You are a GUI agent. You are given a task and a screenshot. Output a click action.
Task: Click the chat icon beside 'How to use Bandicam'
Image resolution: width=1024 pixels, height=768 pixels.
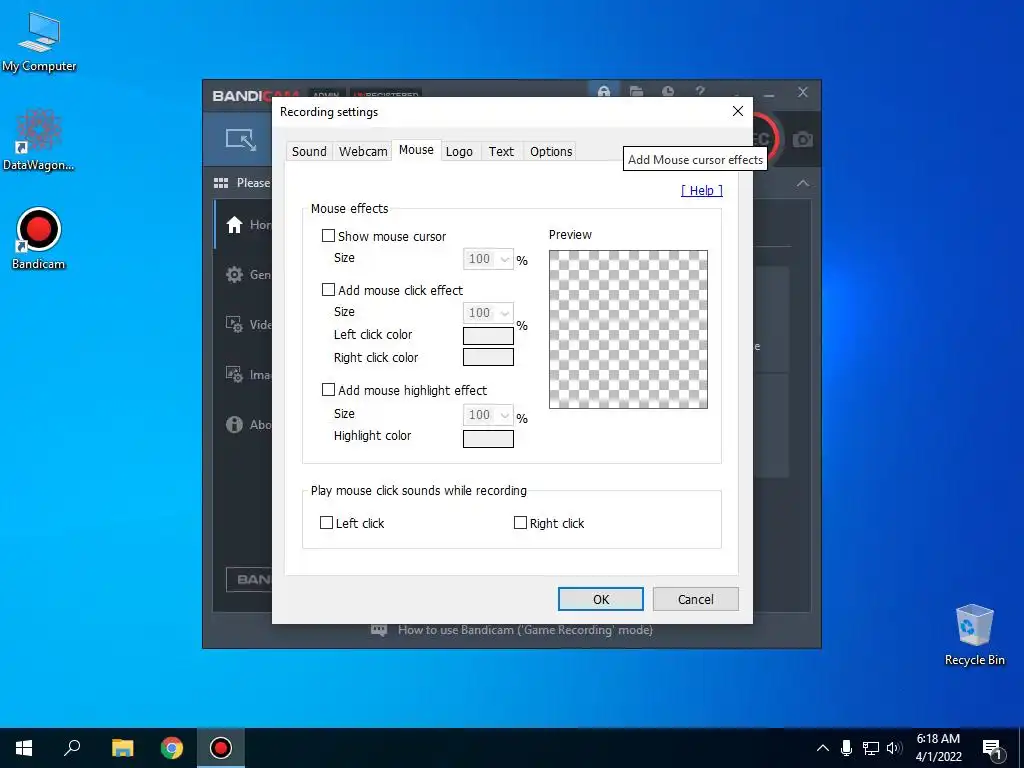(x=379, y=630)
